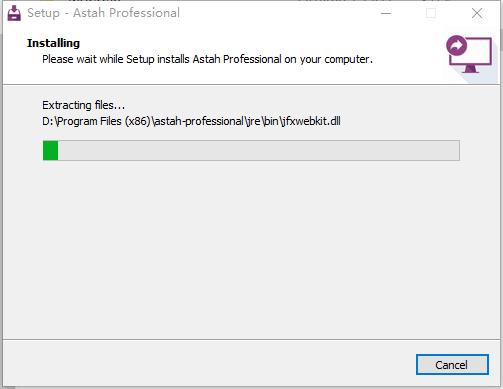The height and width of the screenshot is (389, 503).
Task: Click the Setup installer icon in title bar
Action: [14, 13]
